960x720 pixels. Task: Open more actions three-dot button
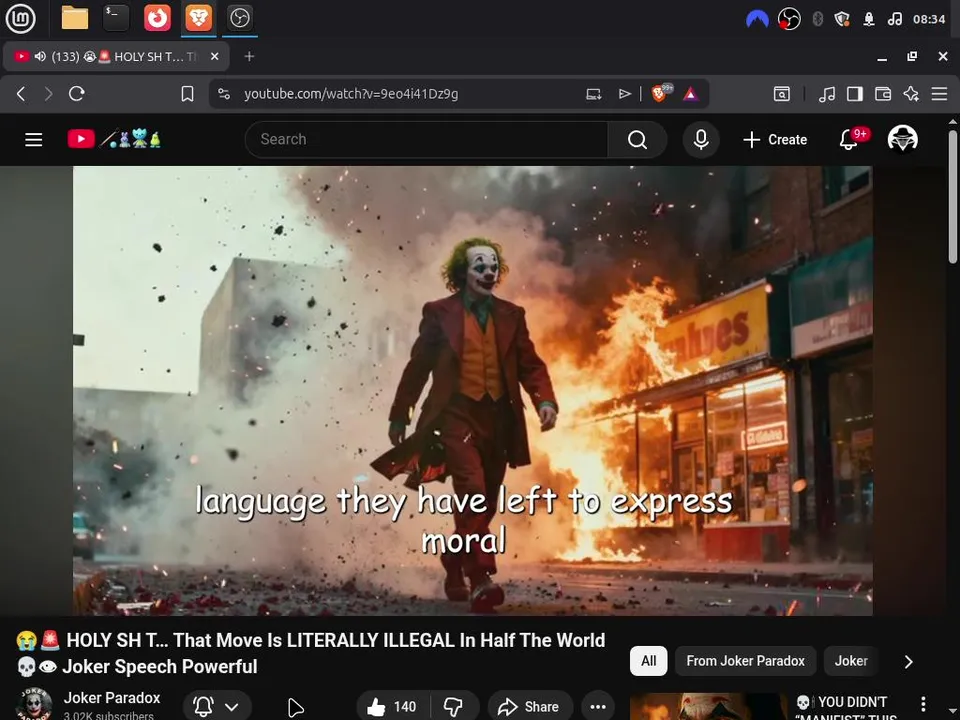tap(598, 707)
